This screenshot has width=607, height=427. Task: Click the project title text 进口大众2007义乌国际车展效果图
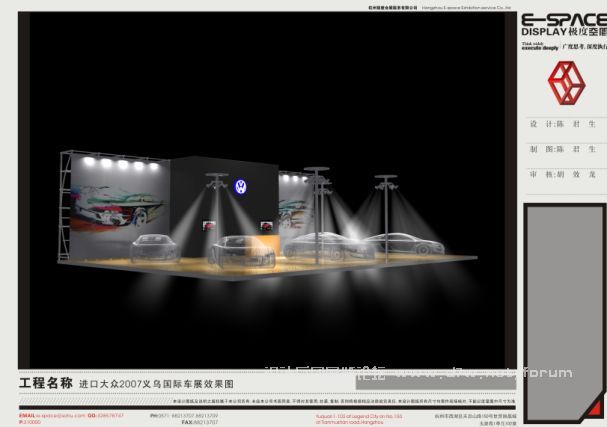pos(156,384)
